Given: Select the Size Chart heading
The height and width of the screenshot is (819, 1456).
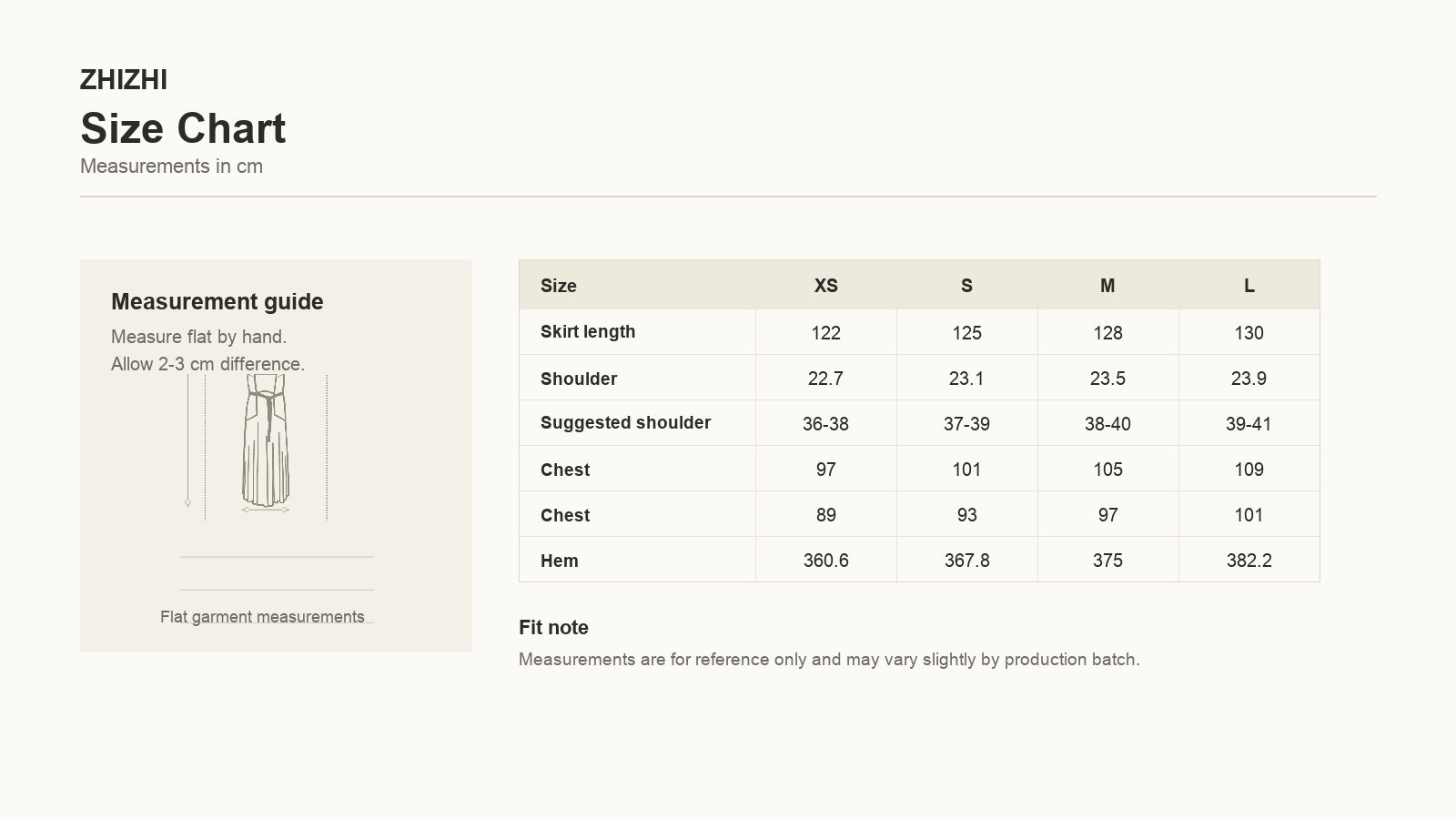Looking at the screenshot, I should click(183, 128).
